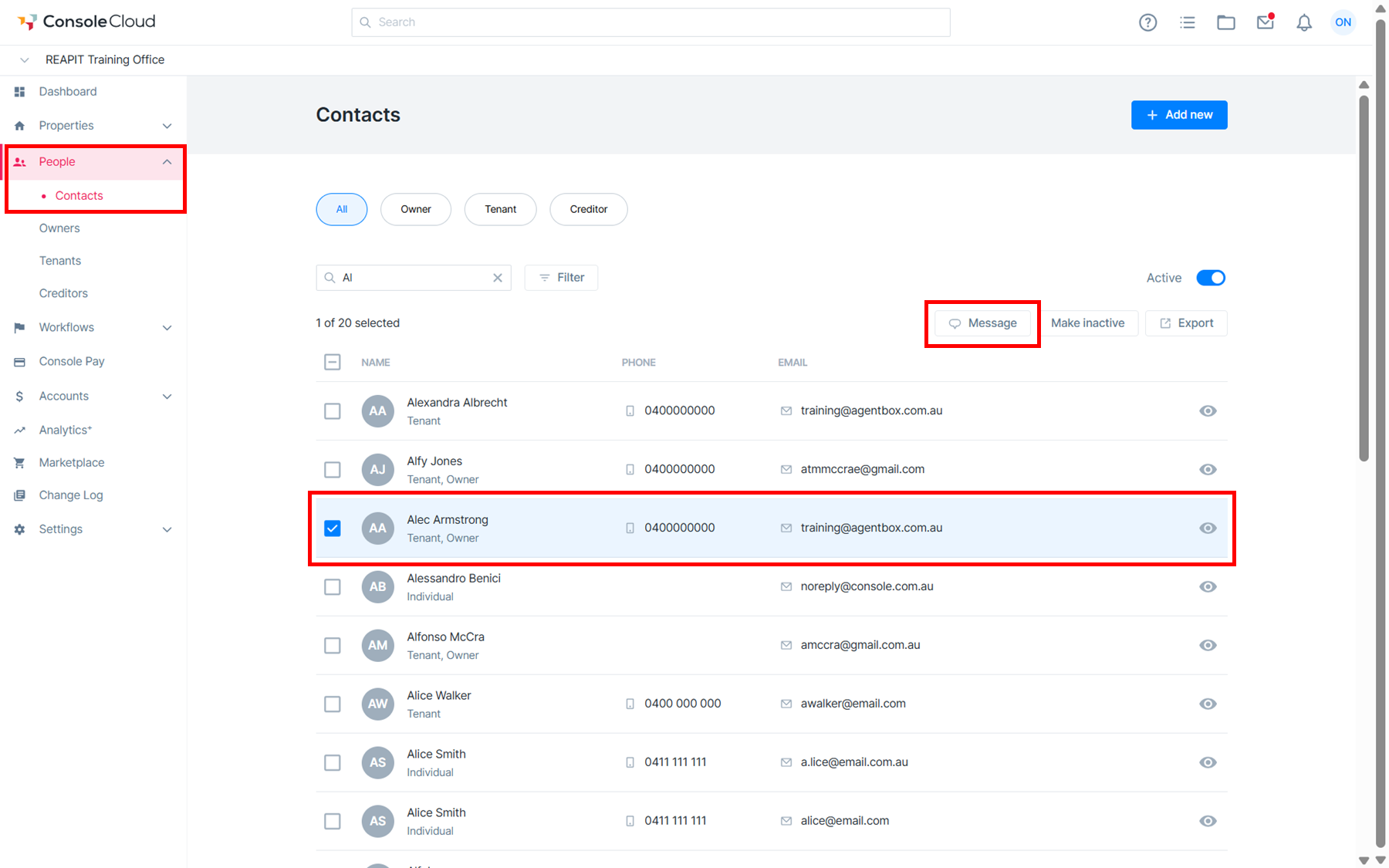Open the folder icon in the header

click(x=1226, y=22)
